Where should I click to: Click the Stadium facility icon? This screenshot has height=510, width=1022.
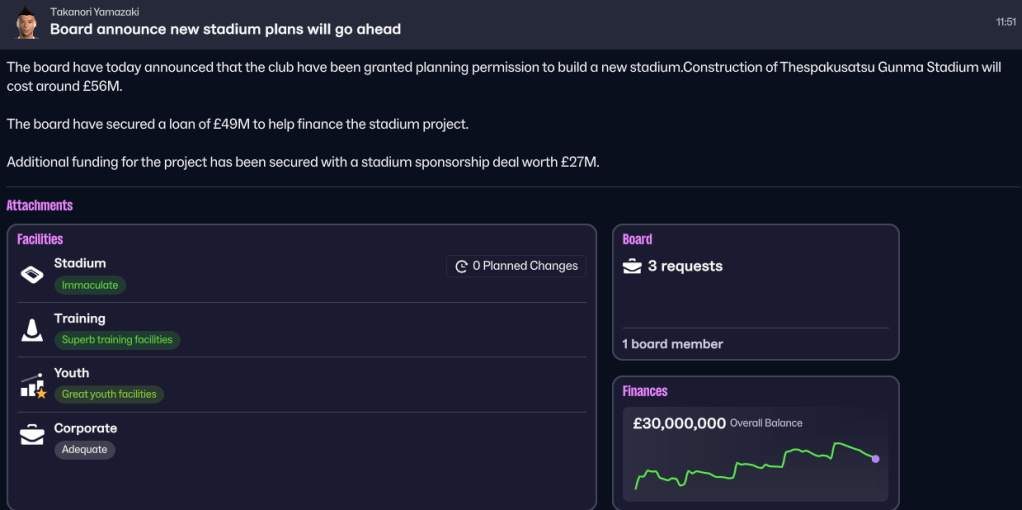click(32, 274)
